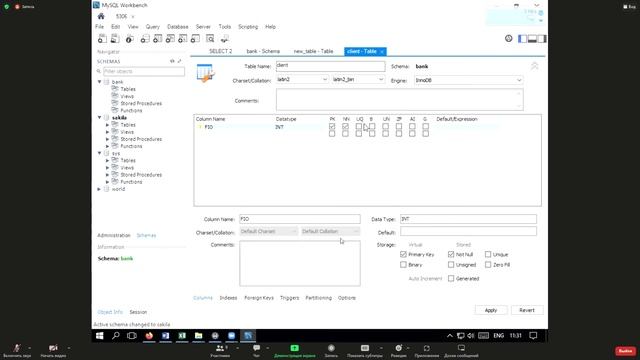Collapse the table header with the double chevron

534,66
